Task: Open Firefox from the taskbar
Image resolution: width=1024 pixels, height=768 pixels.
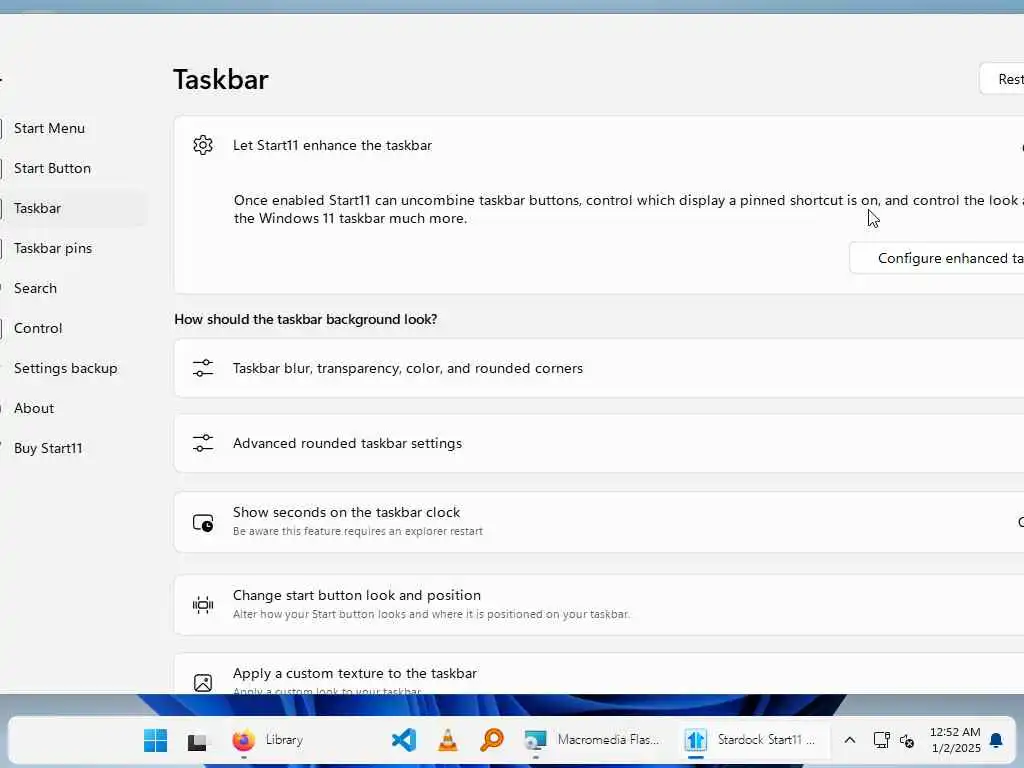Action: coord(244,741)
